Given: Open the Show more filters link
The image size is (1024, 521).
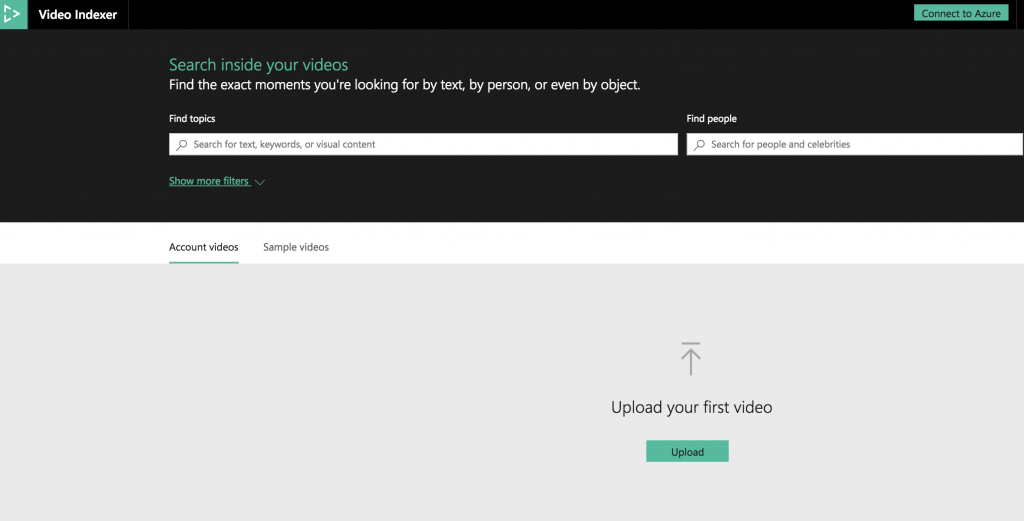Looking at the screenshot, I should 209,181.
